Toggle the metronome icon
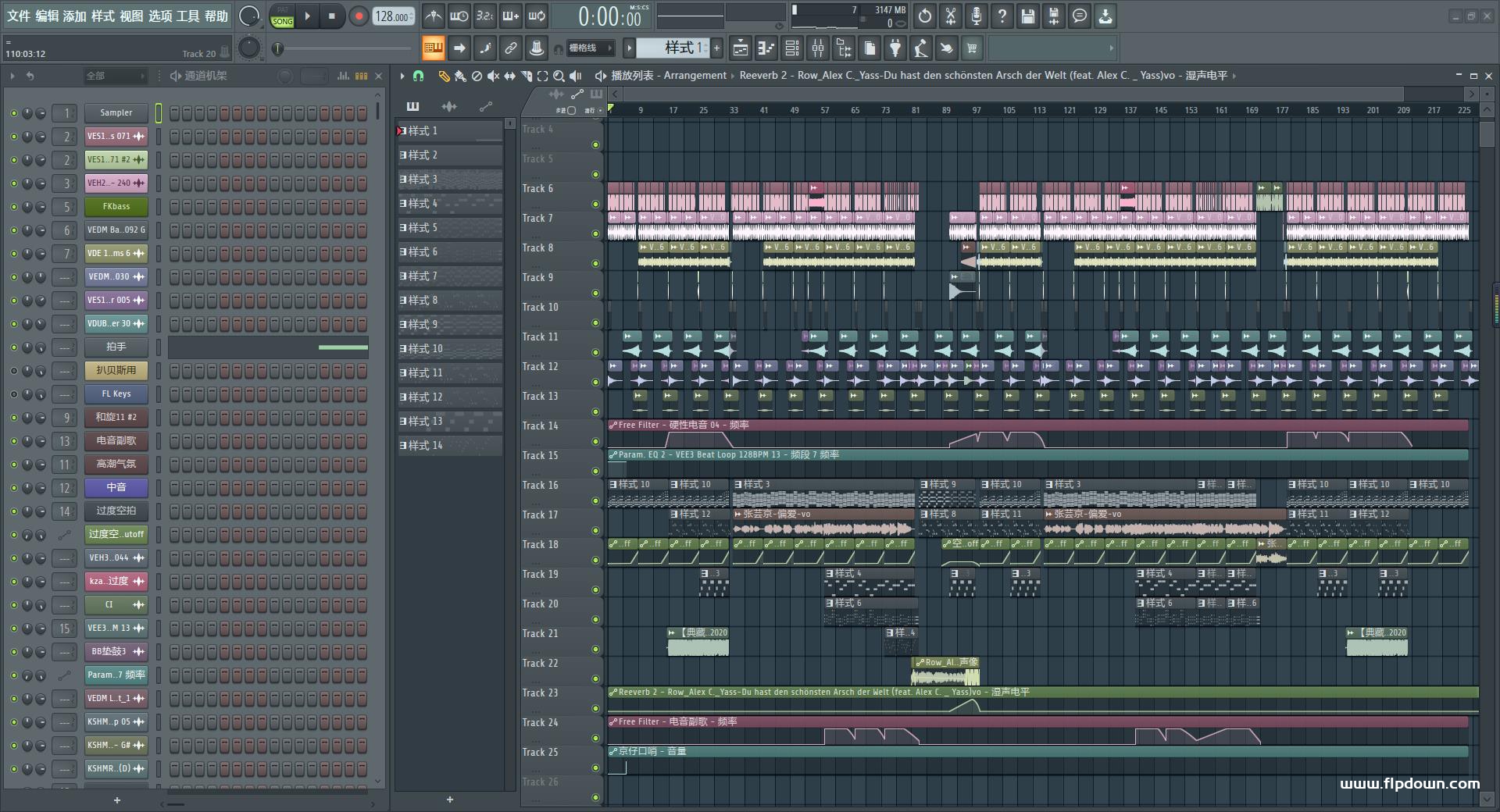The width and height of the screenshot is (1500, 812). (433, 16)
